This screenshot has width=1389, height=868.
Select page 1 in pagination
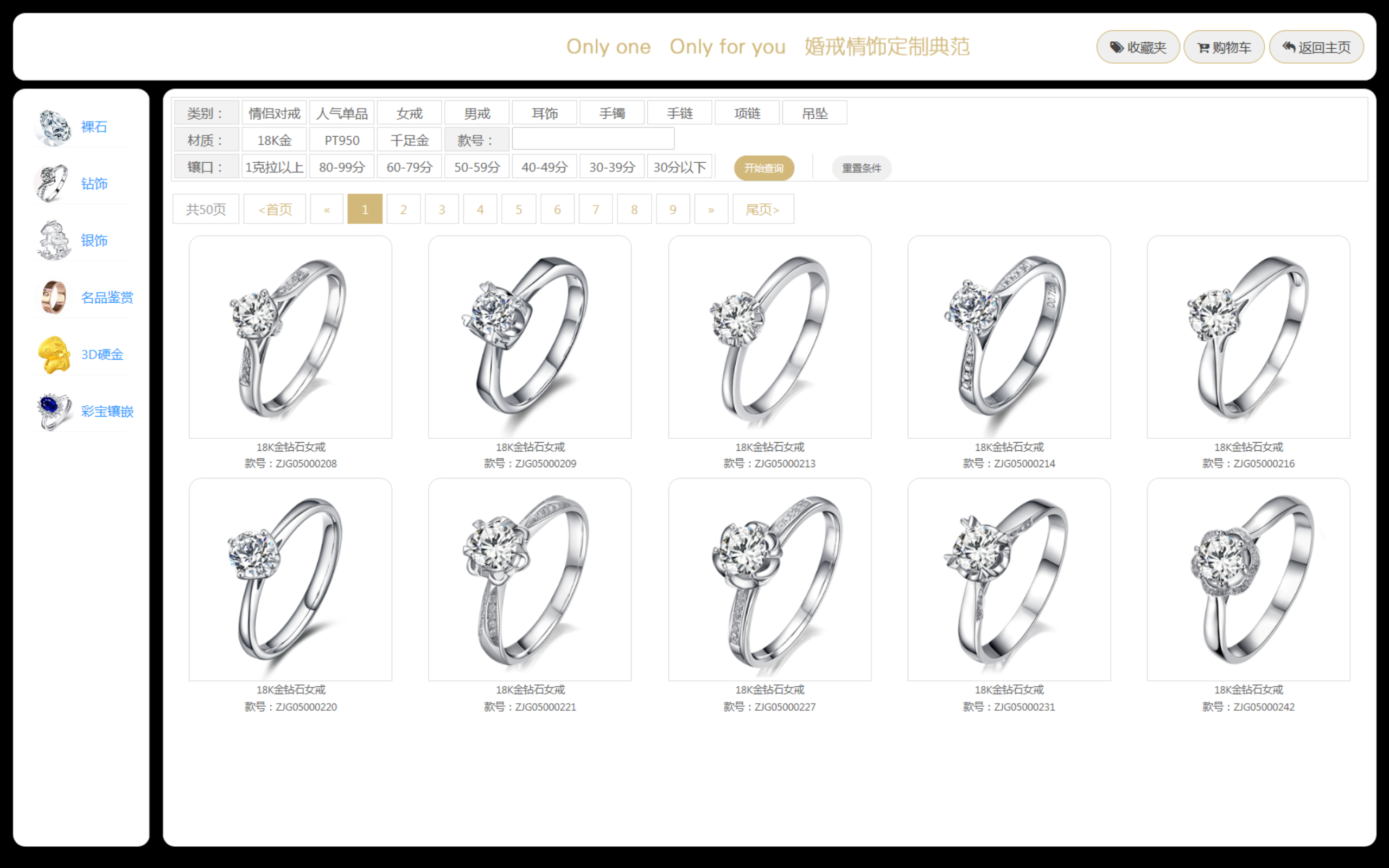tap(365, 209)
